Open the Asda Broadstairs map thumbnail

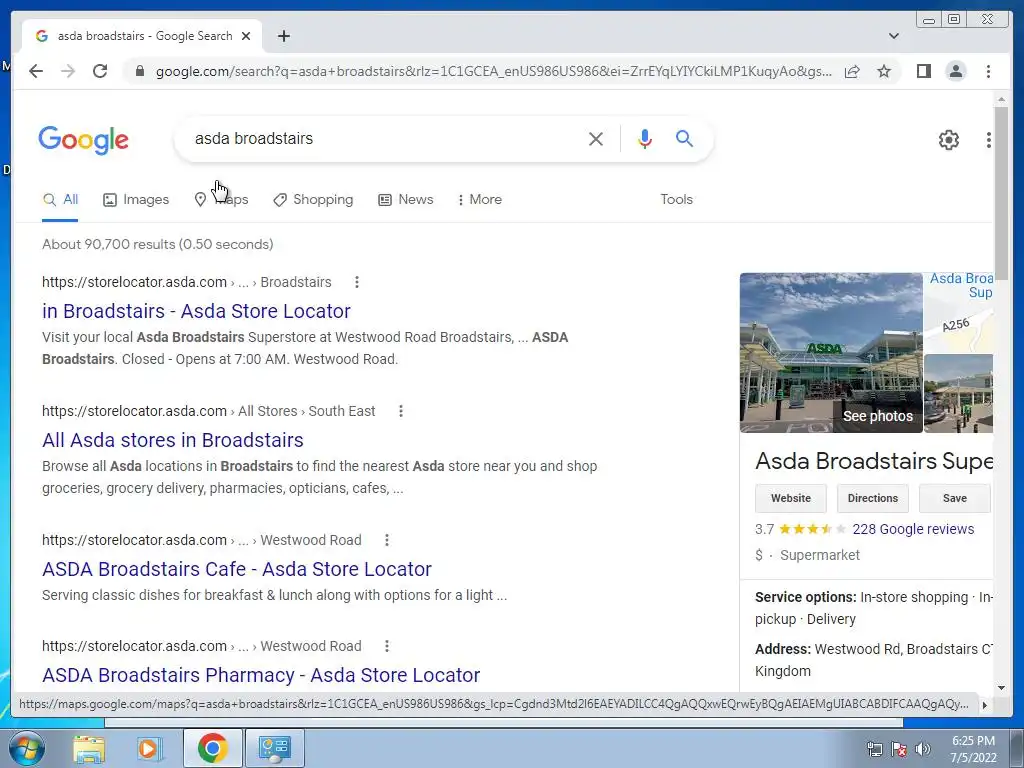point(959,312)
